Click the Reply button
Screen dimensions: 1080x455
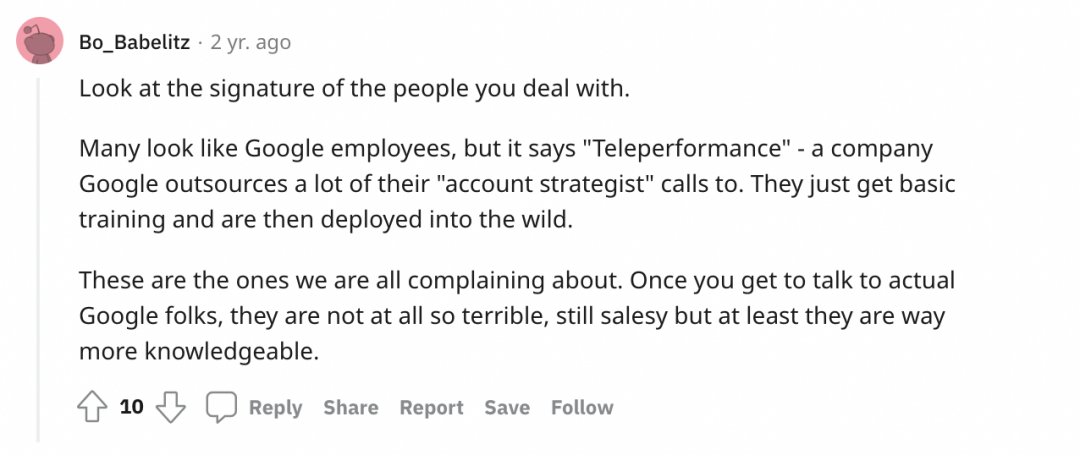[x=275, y=408]
